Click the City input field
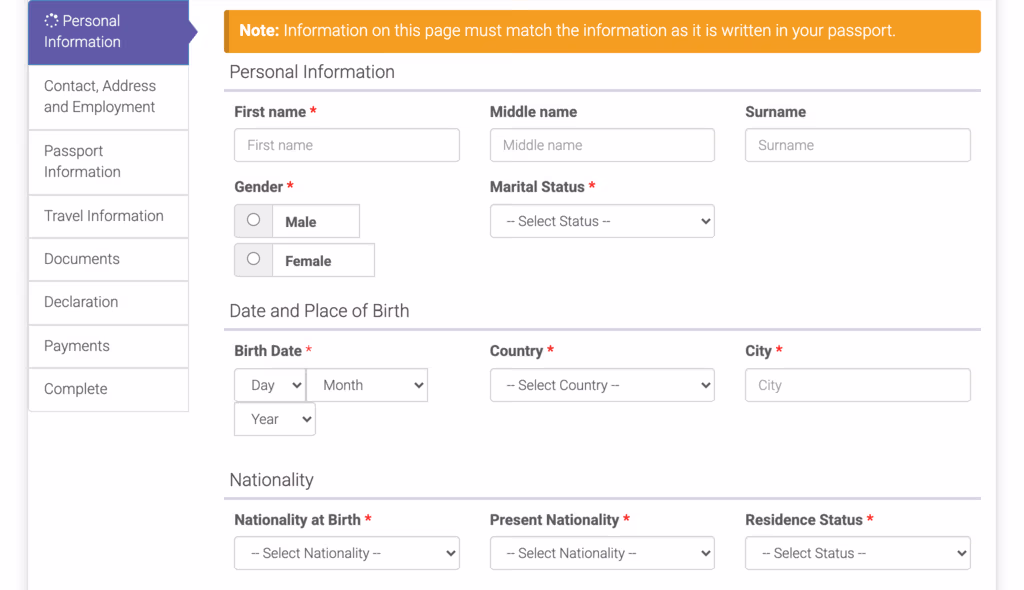1024x590 pixels. (x=857, y=385)
